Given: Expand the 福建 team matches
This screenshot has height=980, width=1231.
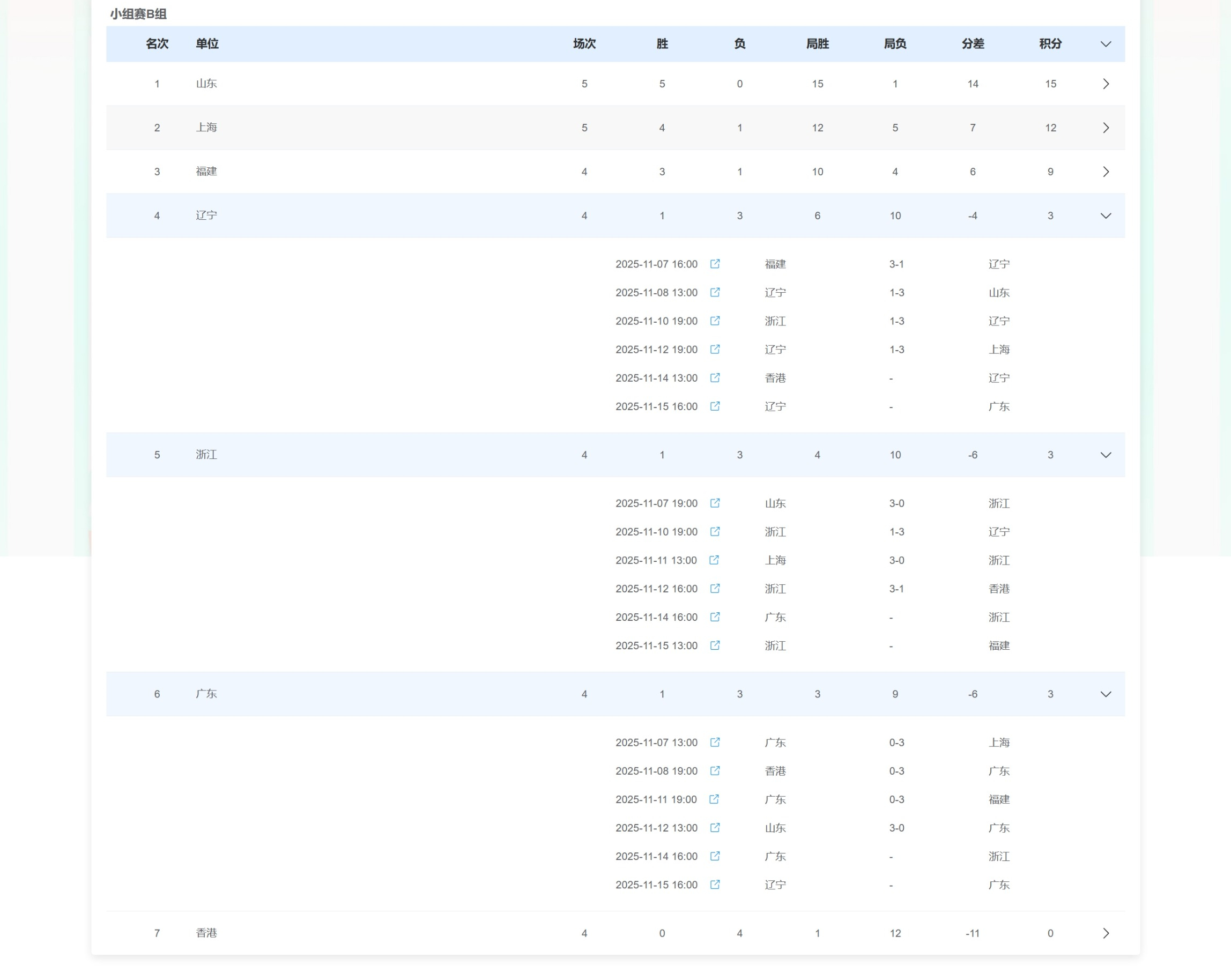Looking at the screenshot, I should pos(1106,172).
